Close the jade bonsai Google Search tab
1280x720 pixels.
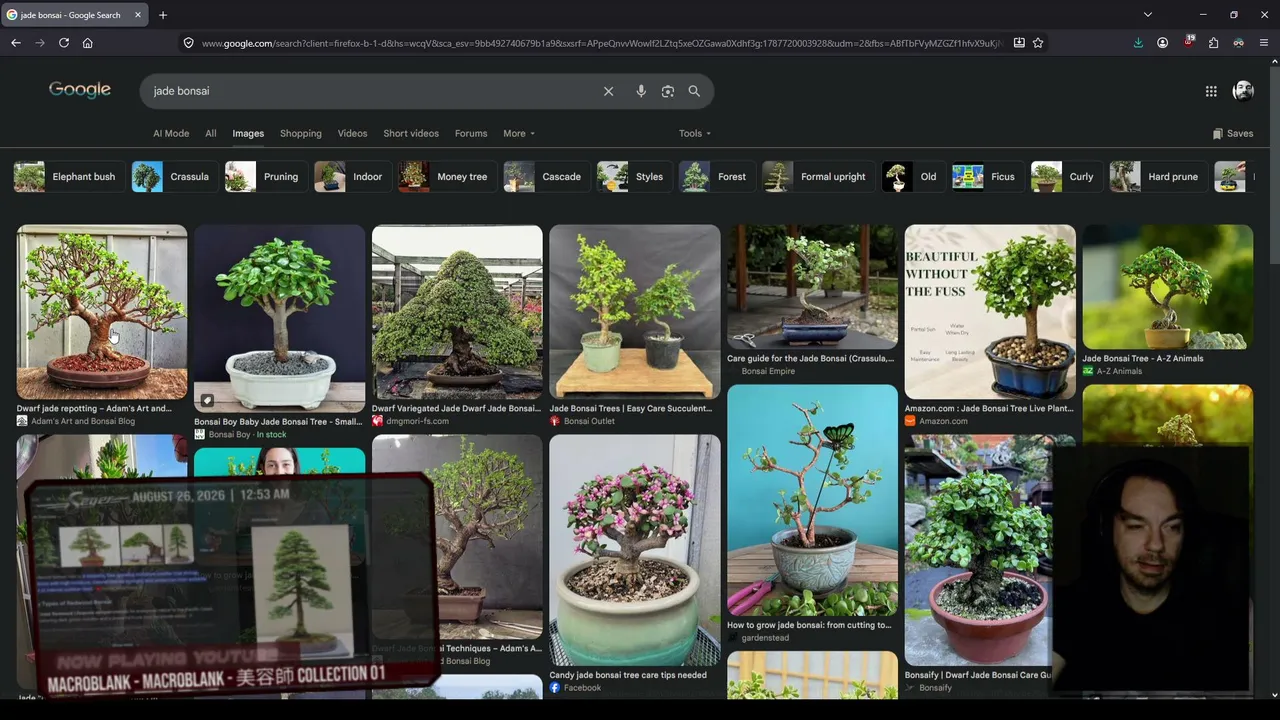coord(138,15)
